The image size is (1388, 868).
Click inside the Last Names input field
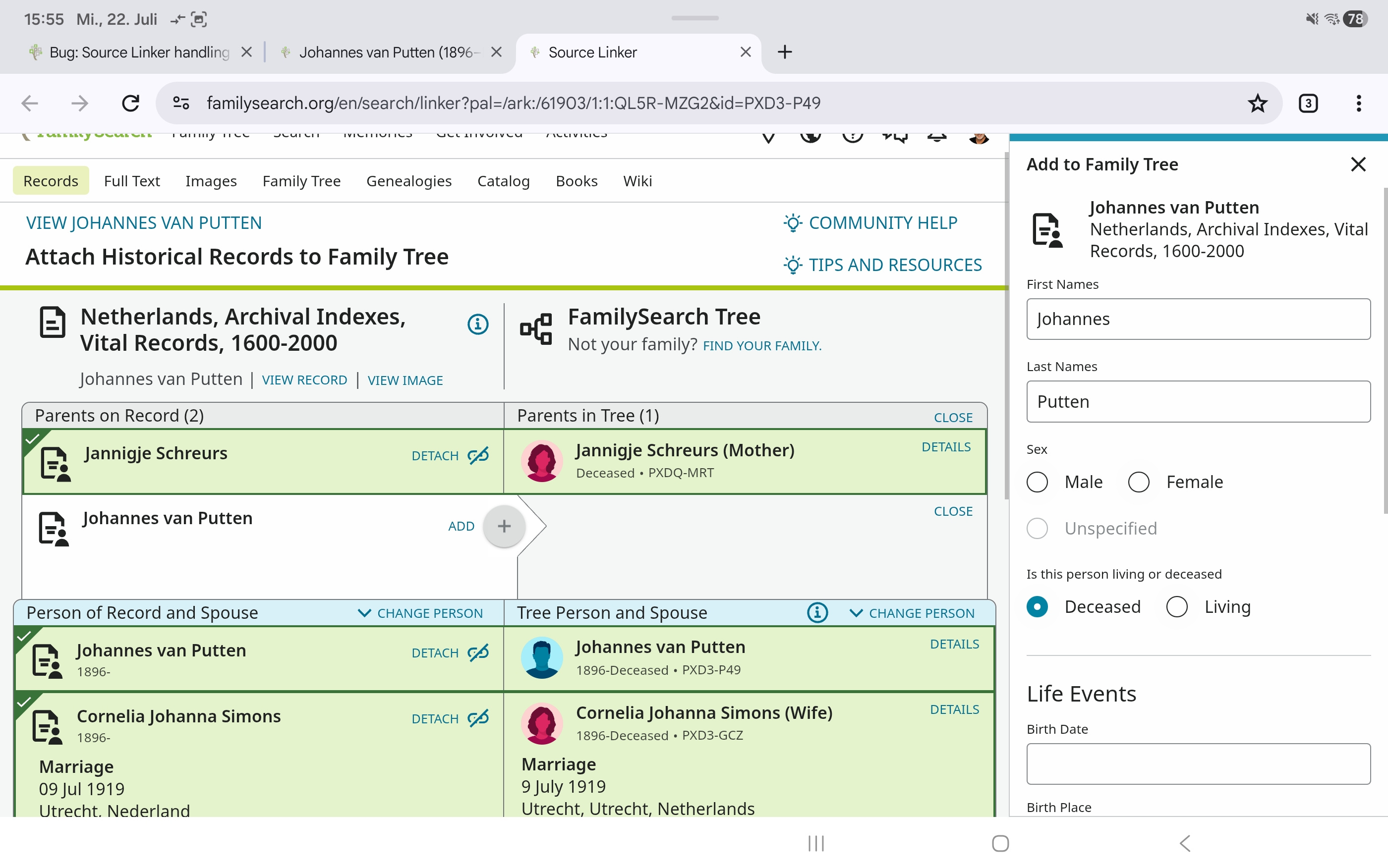click(x=1198, y=402)
